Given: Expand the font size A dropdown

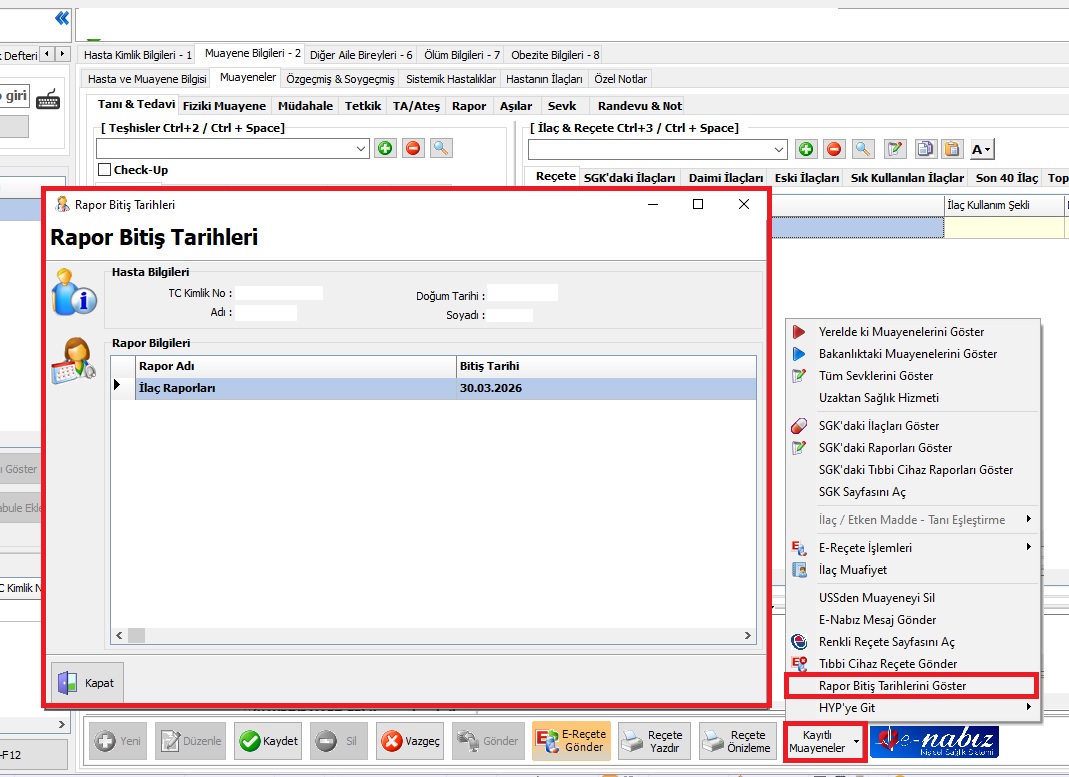Looking at the screenshot, I should (x=982, y=150).
